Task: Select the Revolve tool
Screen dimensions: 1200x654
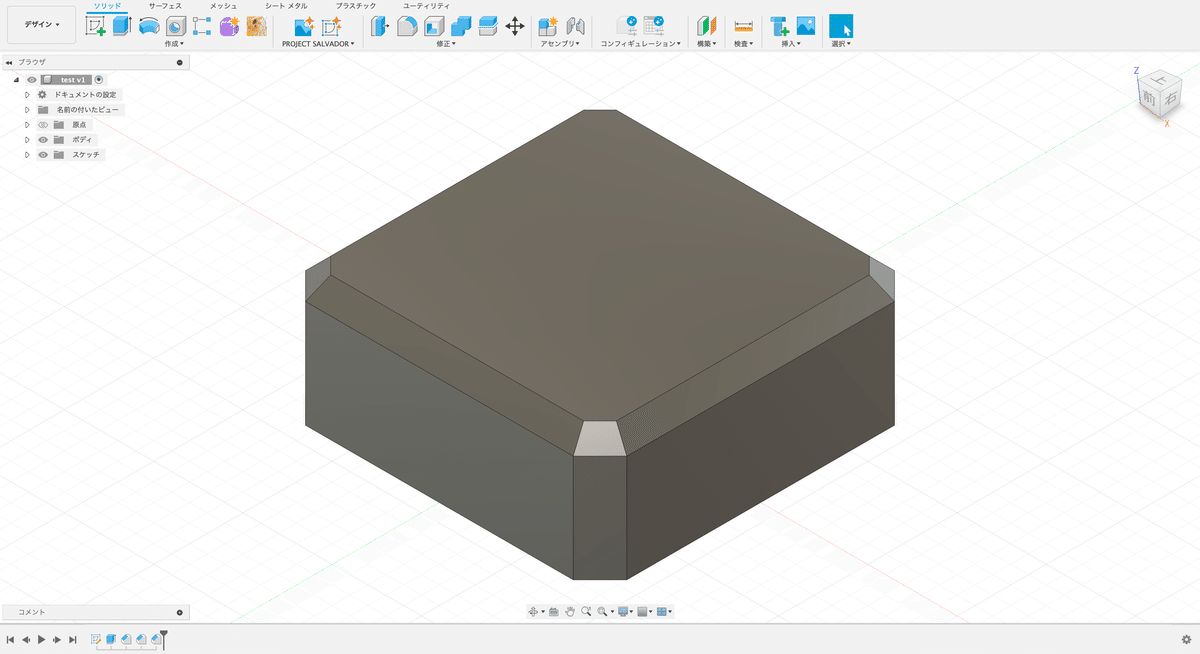Action: coord(149,26)
